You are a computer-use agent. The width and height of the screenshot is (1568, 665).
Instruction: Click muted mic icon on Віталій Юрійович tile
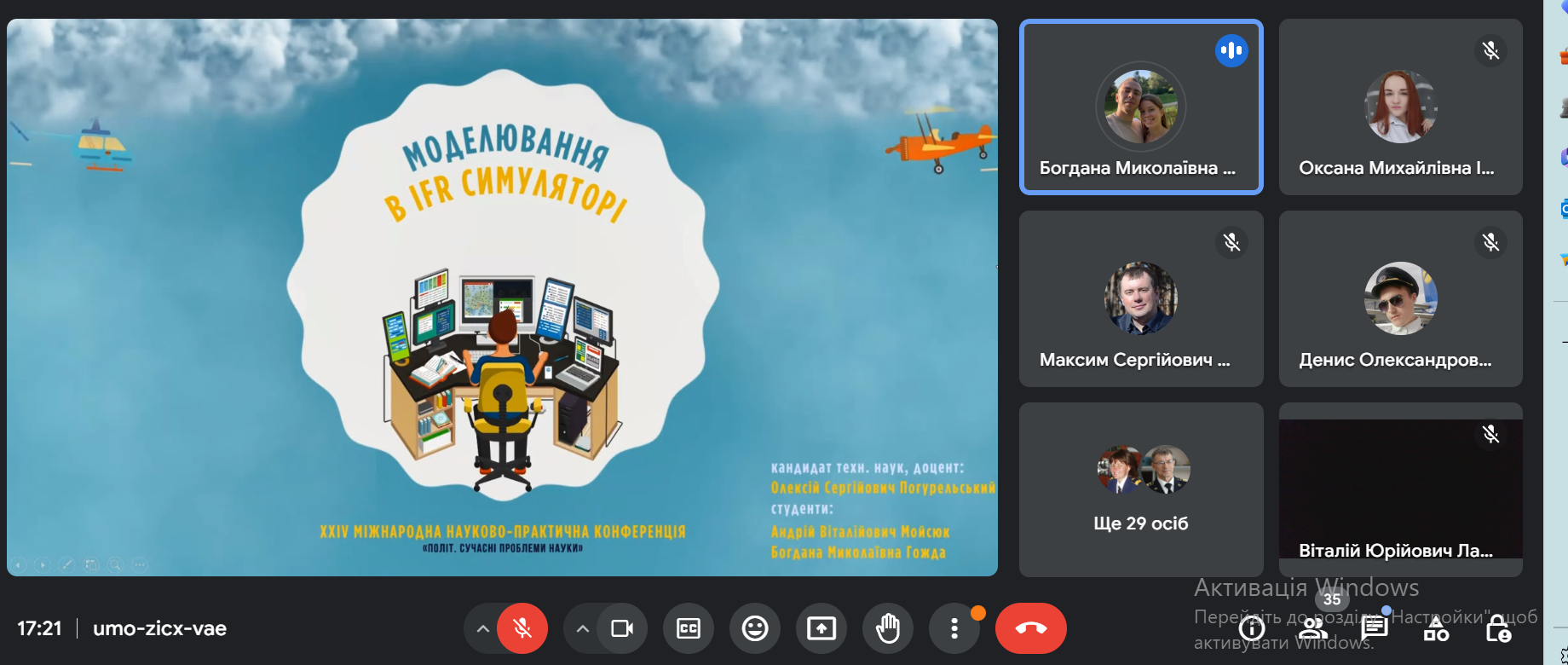coord(1490,434)
